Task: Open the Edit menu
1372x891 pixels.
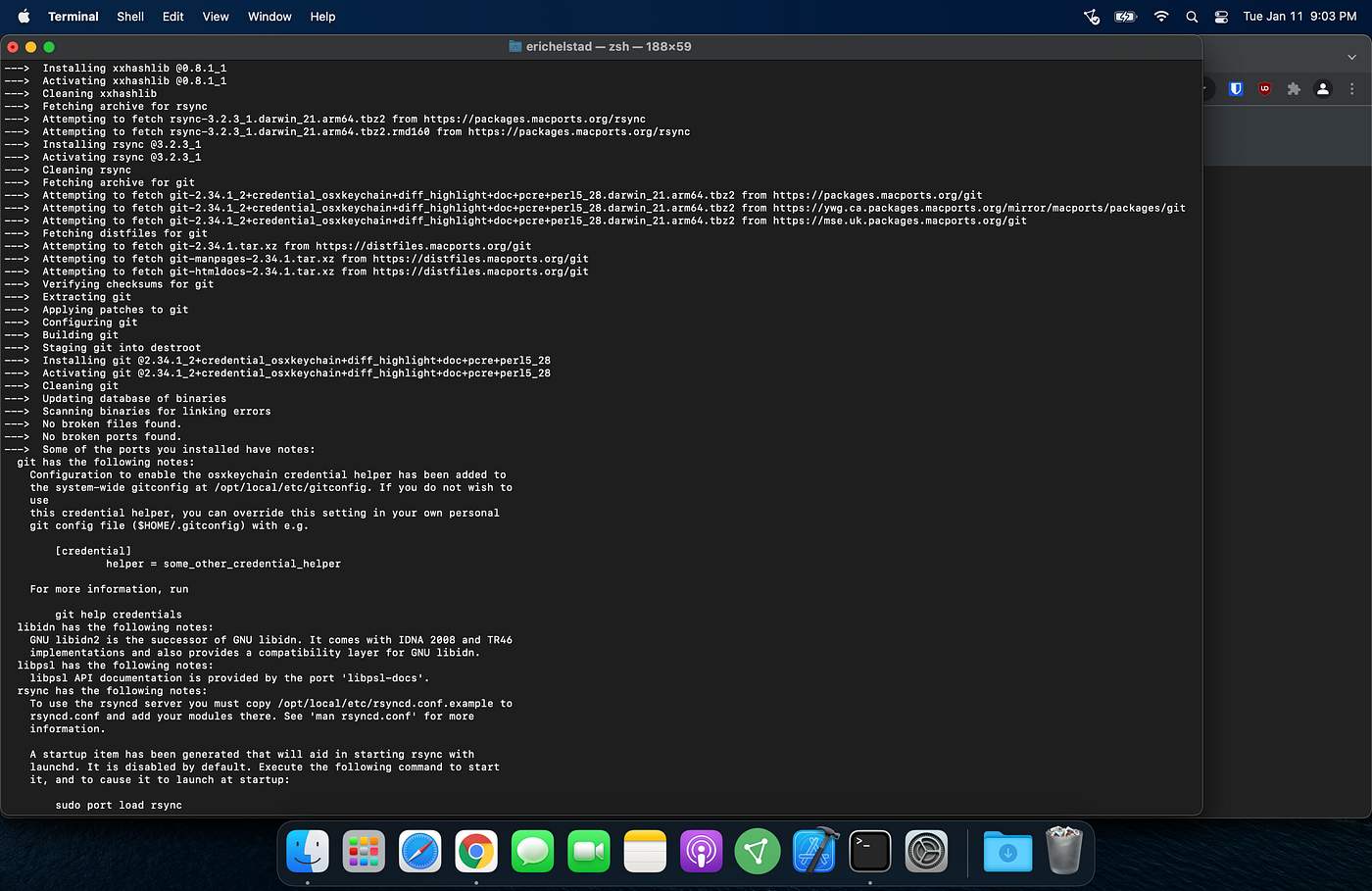Action: pyautogui.click(x=173, y=17)
